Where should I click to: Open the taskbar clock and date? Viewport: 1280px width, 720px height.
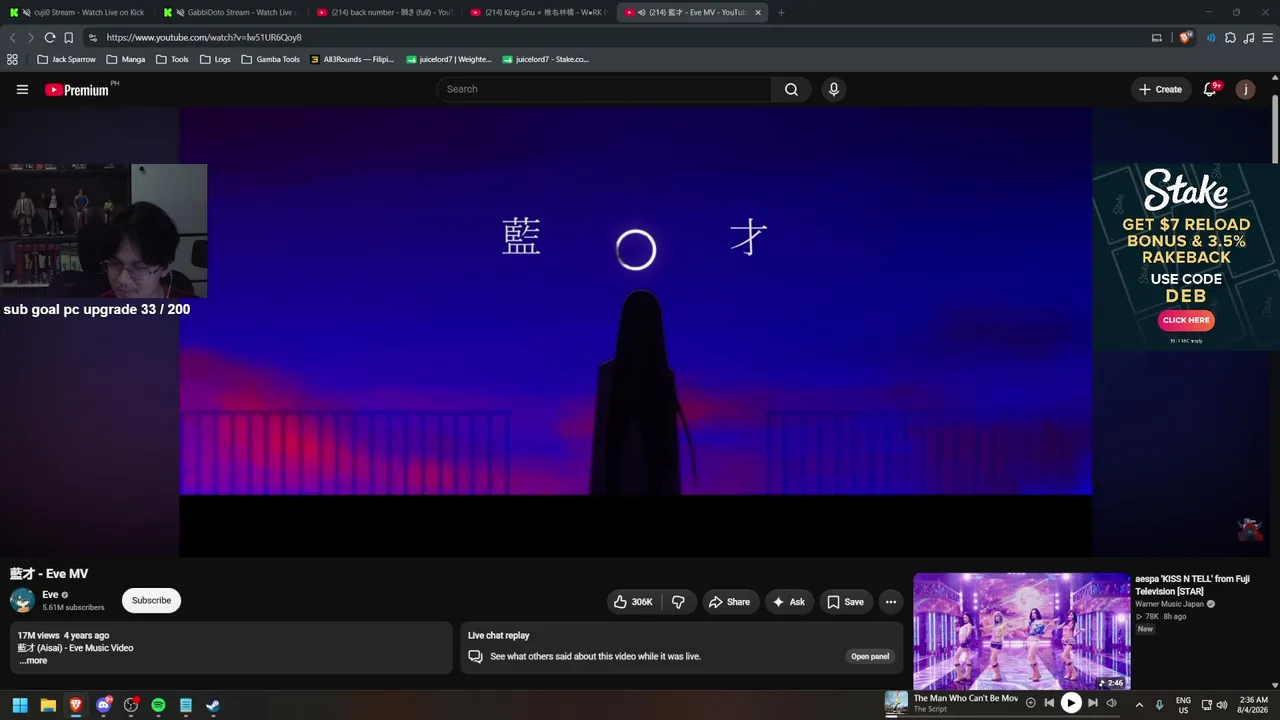[1253, 705]
